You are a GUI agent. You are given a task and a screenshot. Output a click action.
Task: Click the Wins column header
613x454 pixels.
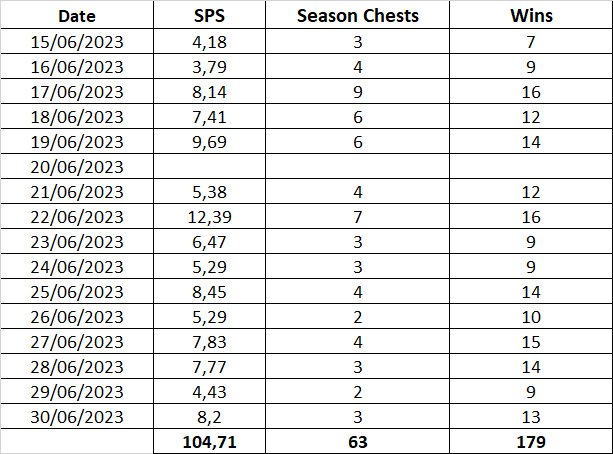(531, 16)
